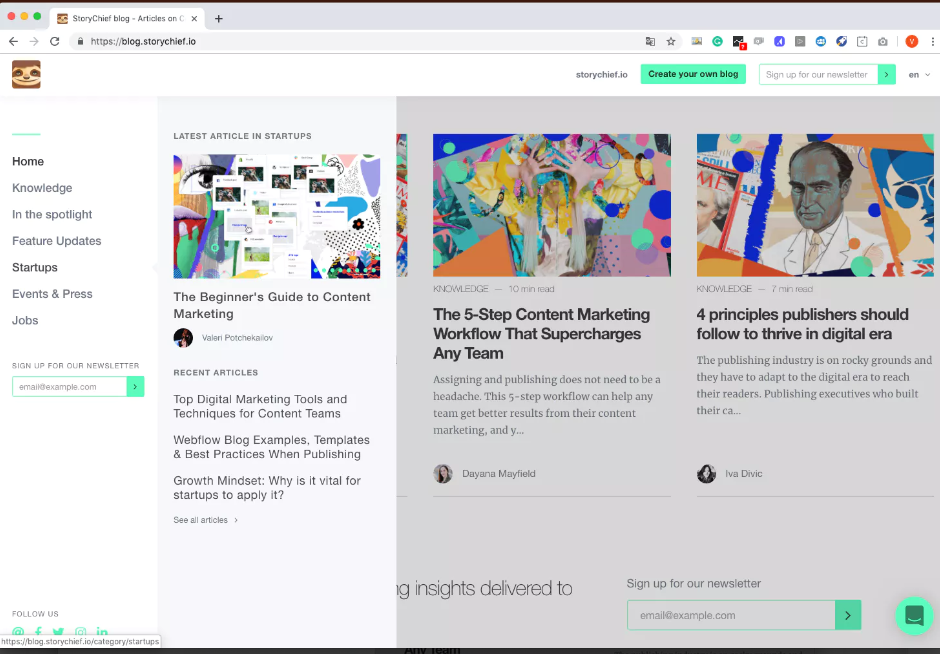Open Feature Updates category
940x654 pixels.
[56, 240]
